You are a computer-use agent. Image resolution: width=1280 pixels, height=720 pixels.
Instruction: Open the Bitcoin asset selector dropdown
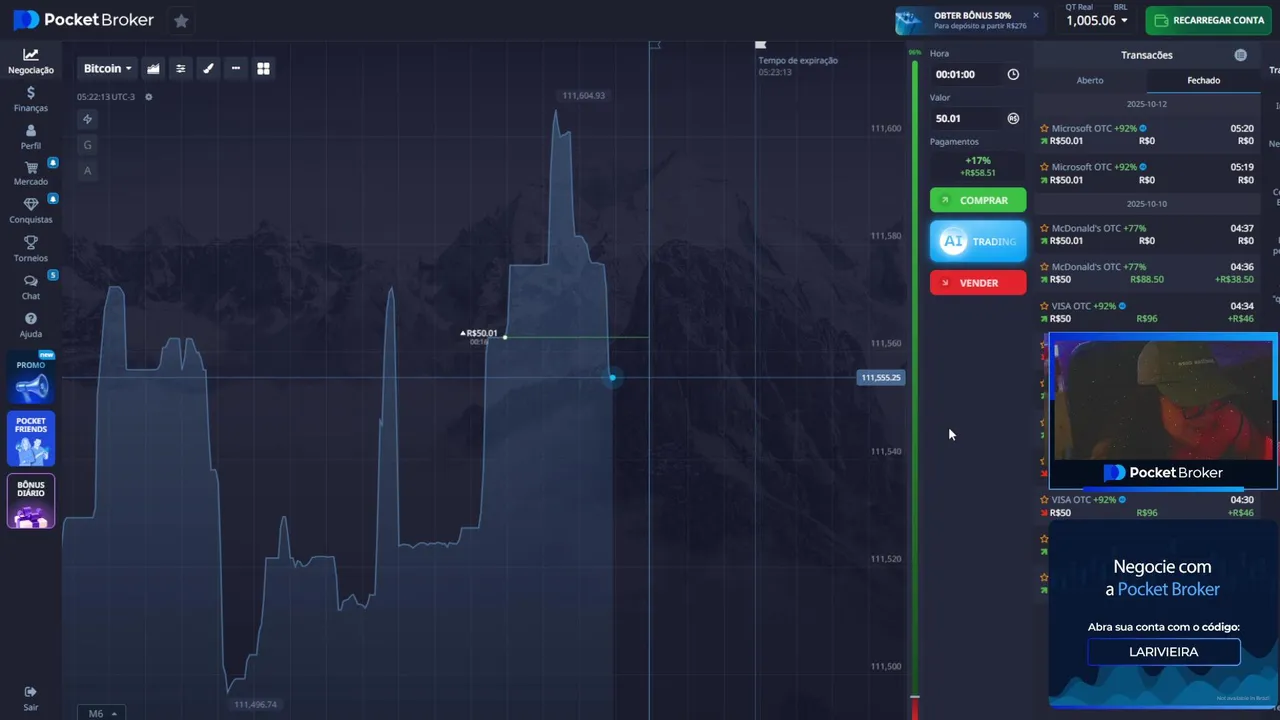(107, 68)
